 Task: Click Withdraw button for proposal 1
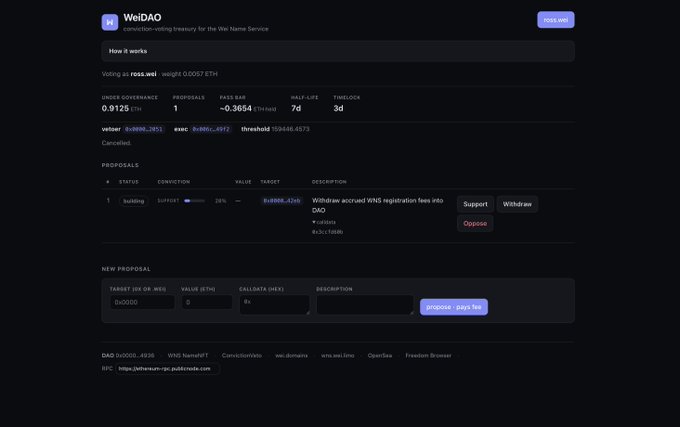tap(517, 204)
